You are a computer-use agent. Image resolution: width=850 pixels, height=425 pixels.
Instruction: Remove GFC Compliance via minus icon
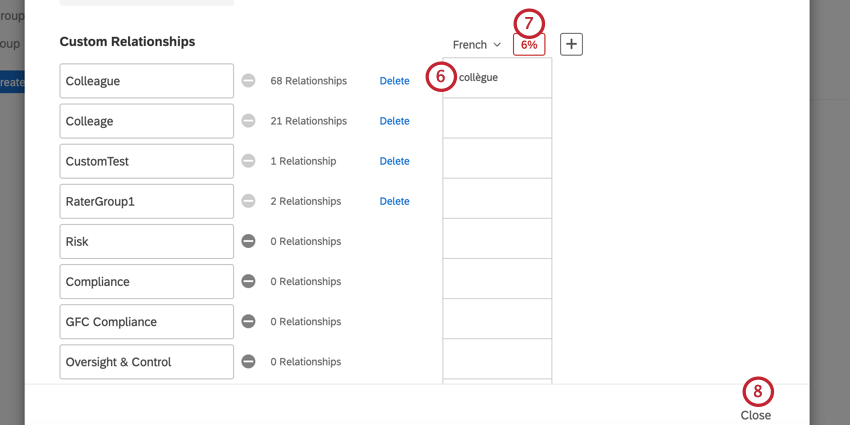click(248, 322)
